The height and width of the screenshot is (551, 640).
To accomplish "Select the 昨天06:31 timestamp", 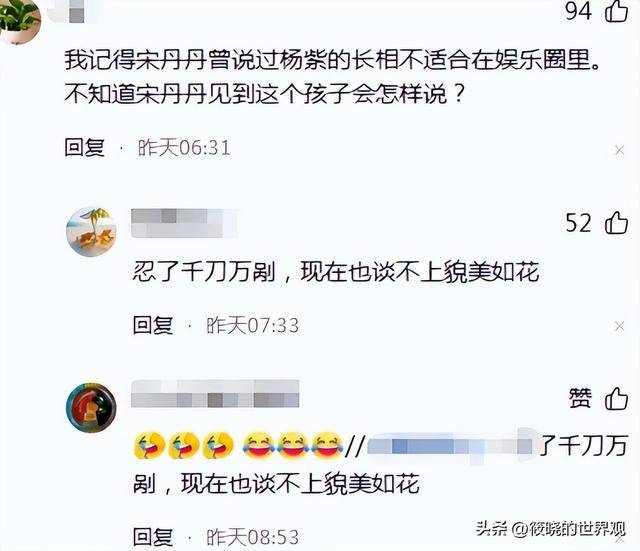I will tap(184, 148).
